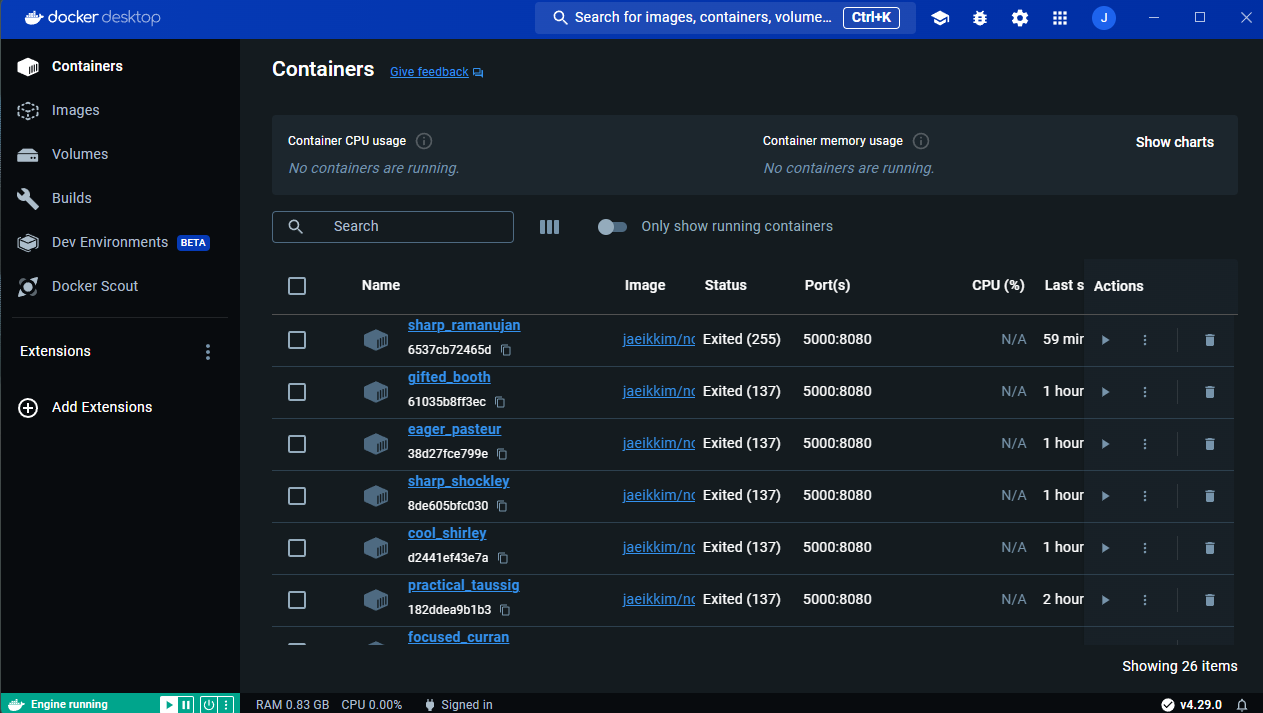Click Show charts
Viewport: 1263px width, 713px height.
[1175, 142]
